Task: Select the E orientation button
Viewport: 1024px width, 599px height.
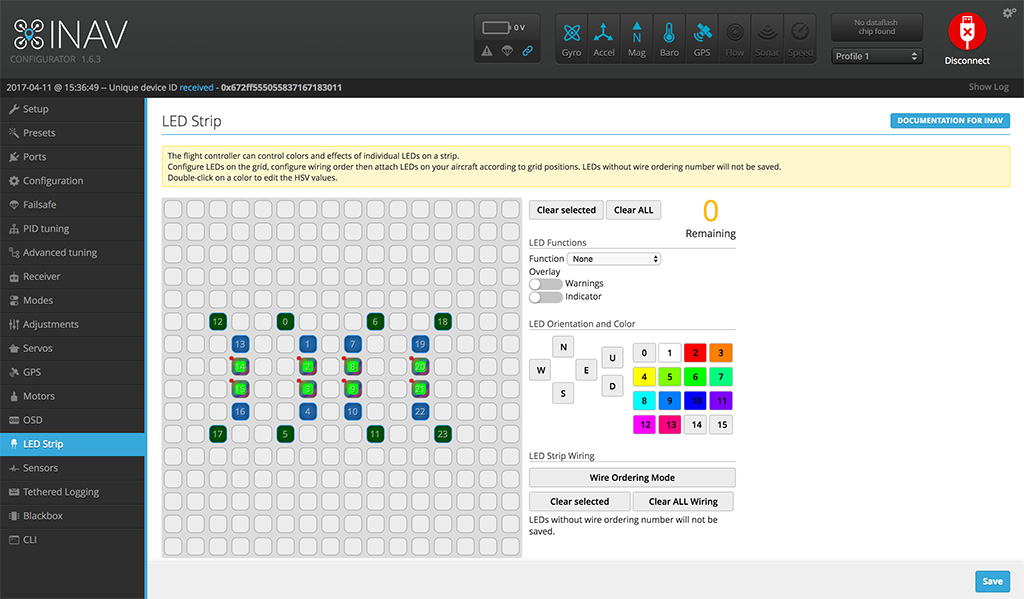Action: point(586,370)
